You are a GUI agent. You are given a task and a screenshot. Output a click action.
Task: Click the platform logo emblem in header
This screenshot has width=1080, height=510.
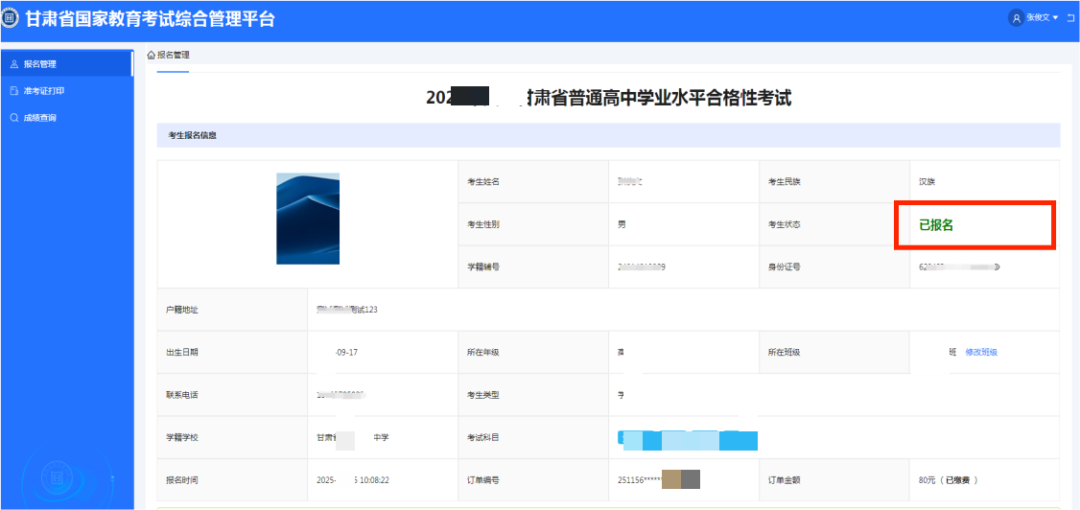[9, 19]
